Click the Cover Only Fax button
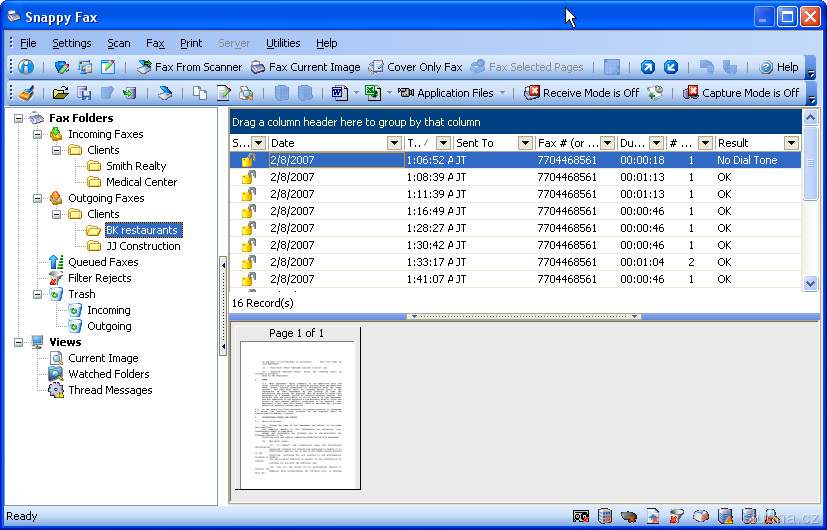This screenshot has height=530, width=827. (415, 67)
